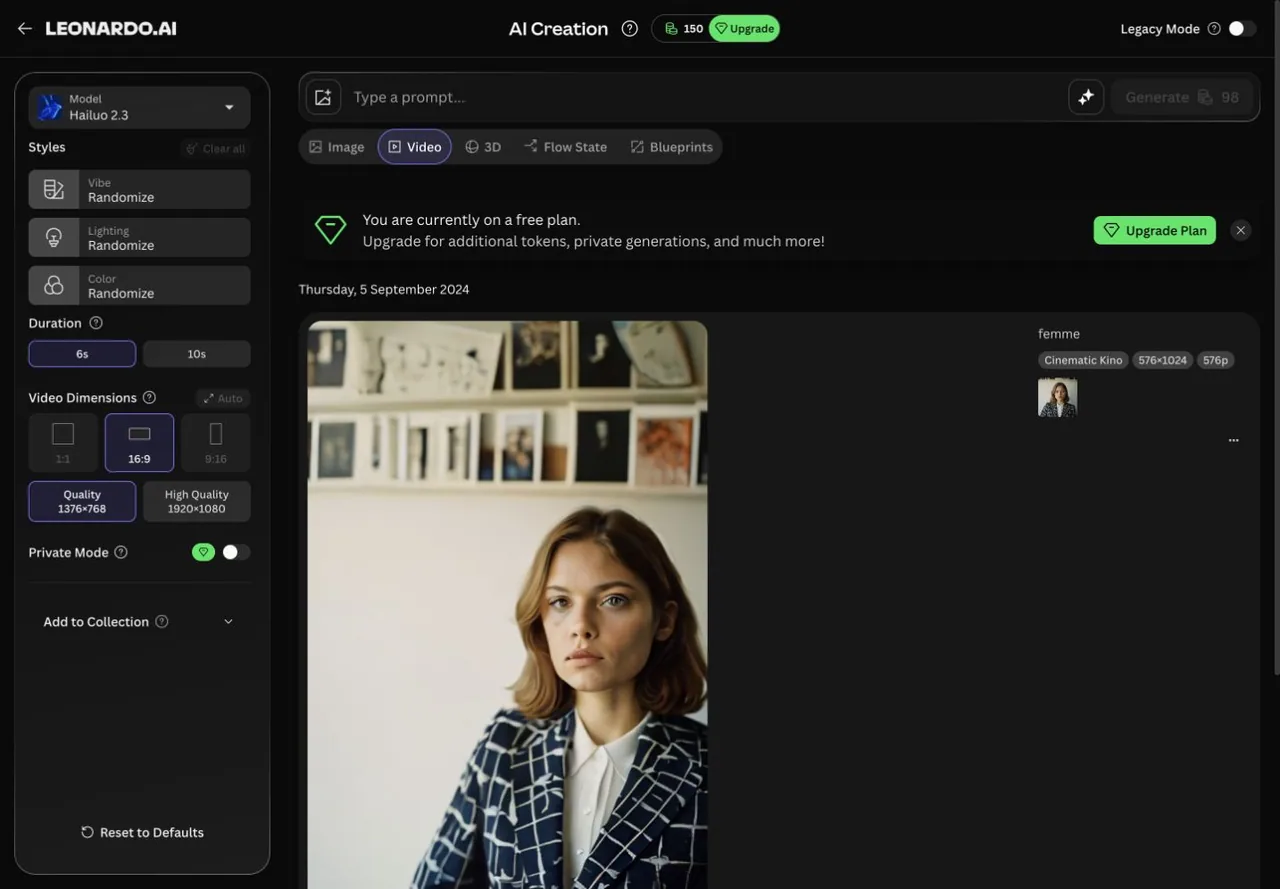Screen dimensions: 1280x889
Task: Toggle Legacy Mode switch
Action: click(1242, 29)
